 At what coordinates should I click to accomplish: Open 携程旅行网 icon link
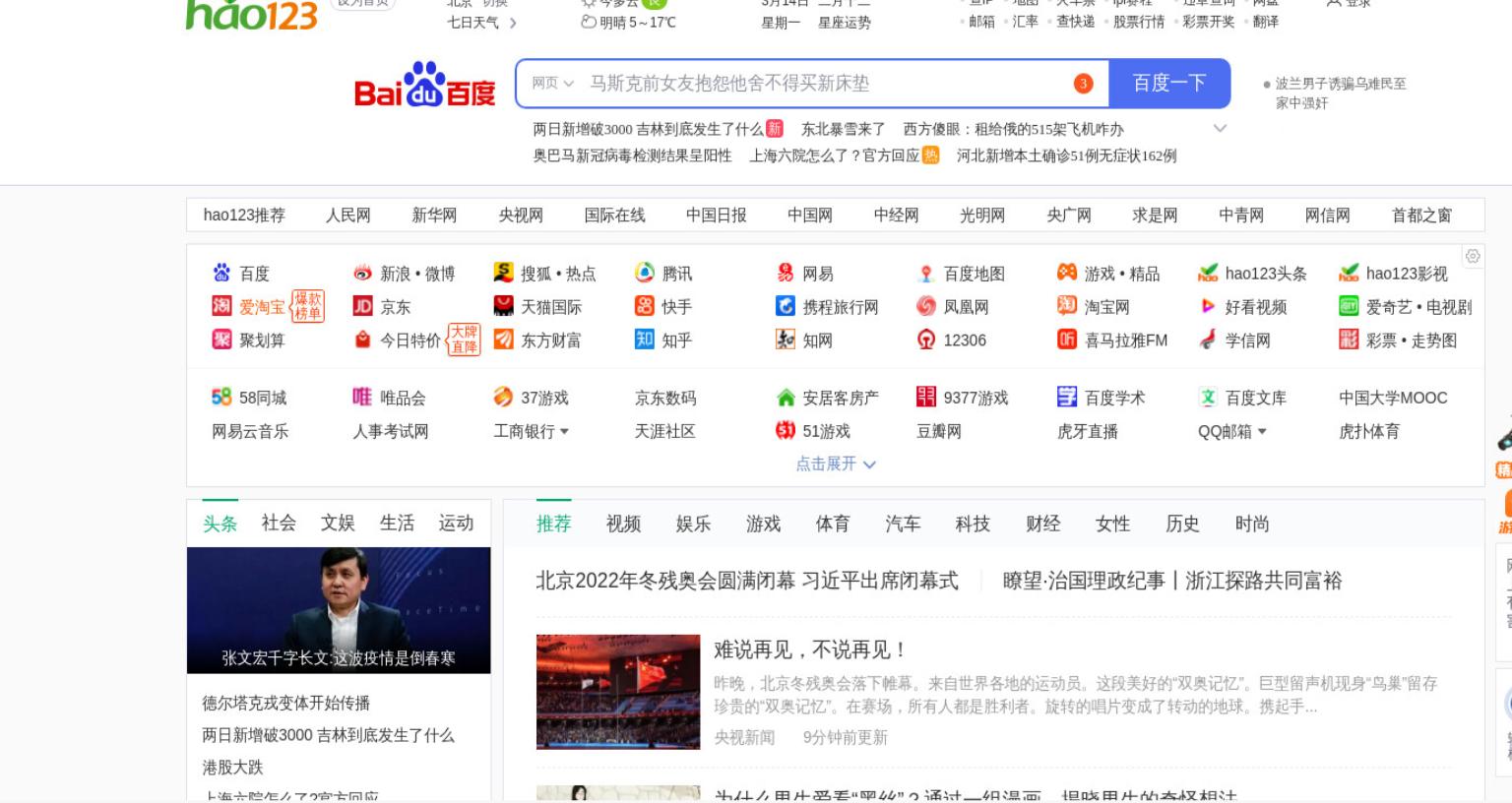tap(786, 306)
